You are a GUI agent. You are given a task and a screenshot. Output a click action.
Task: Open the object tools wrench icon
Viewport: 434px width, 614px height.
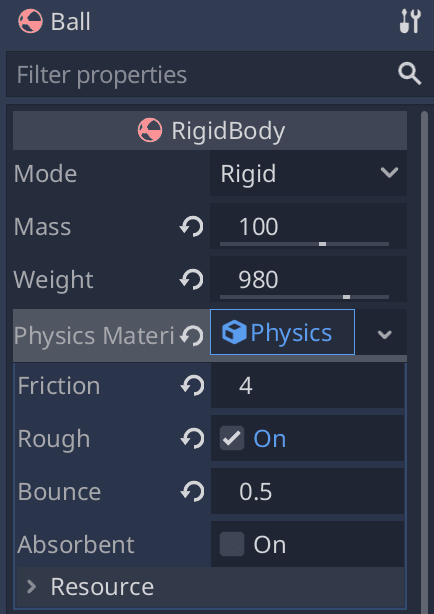point(410,21)
